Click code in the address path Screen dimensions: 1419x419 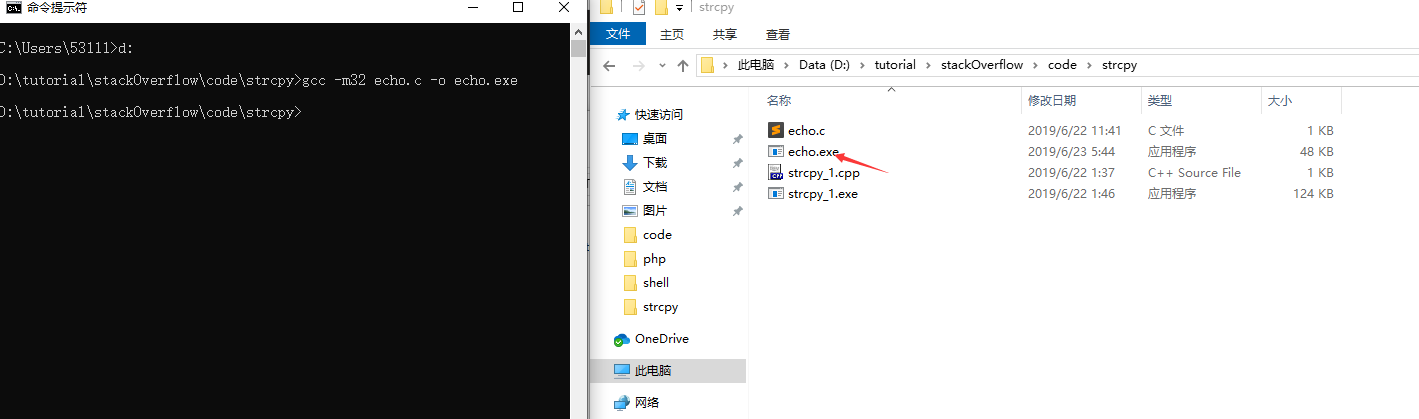[1062, 65]
